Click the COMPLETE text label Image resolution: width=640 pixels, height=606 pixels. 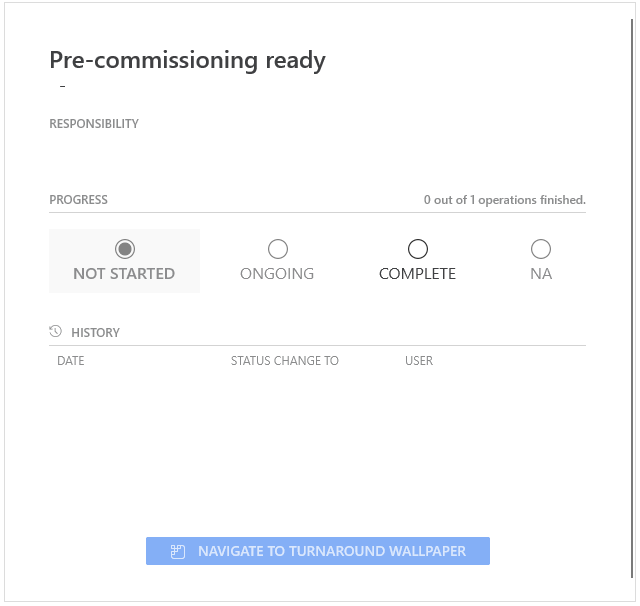click(x=417, y=274)
